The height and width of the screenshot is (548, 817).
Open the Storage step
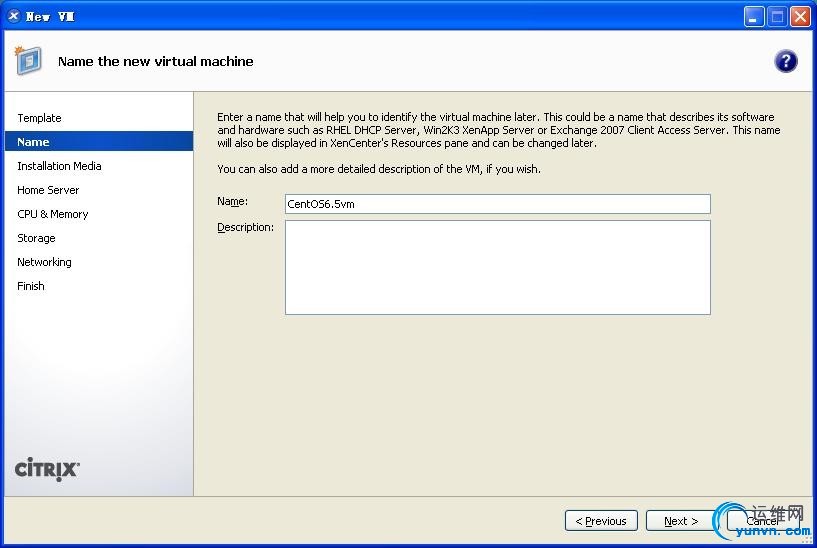(36, 238)
